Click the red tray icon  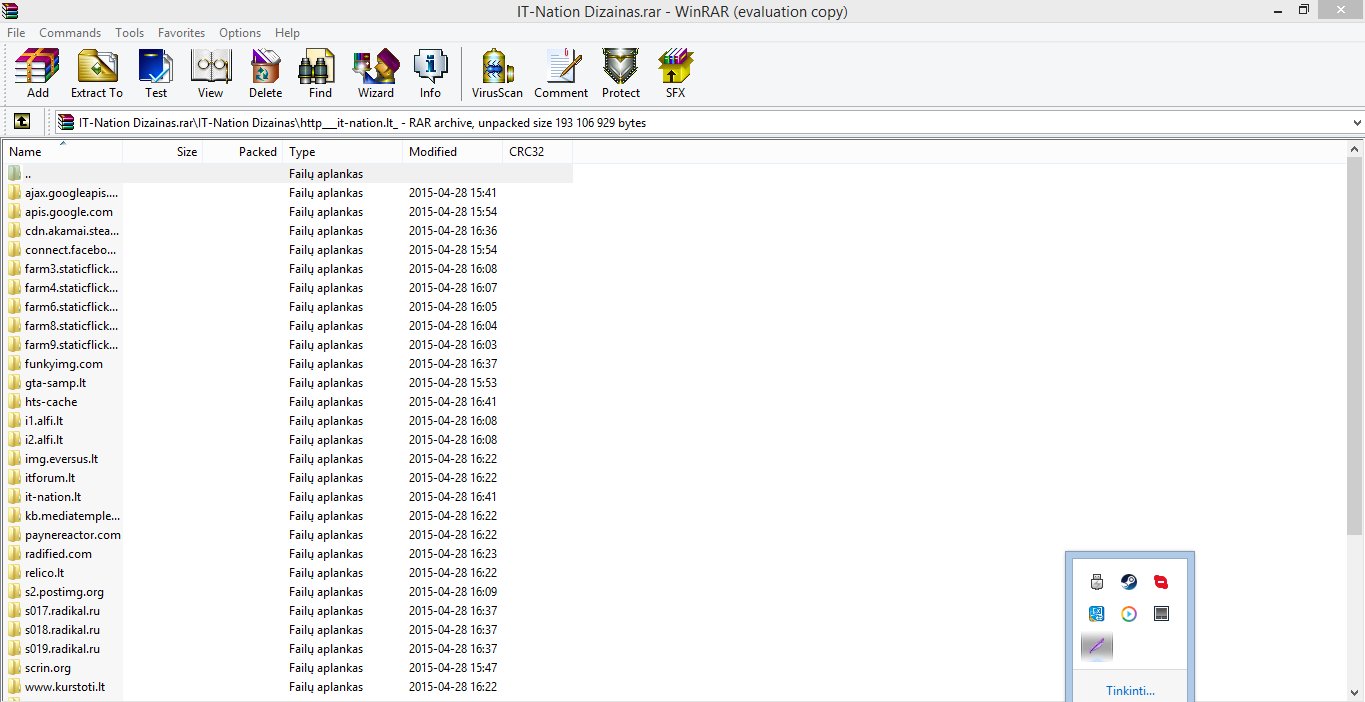pyautogui.click(x=1161, y=582)
